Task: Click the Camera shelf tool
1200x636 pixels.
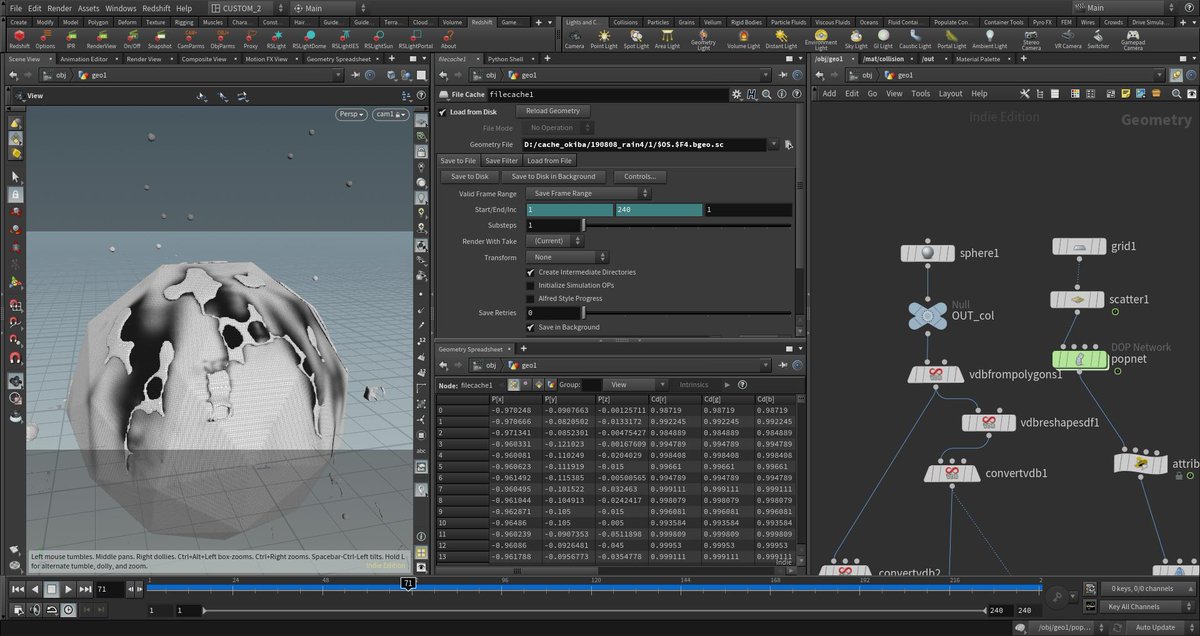Action: coord(574,37)
